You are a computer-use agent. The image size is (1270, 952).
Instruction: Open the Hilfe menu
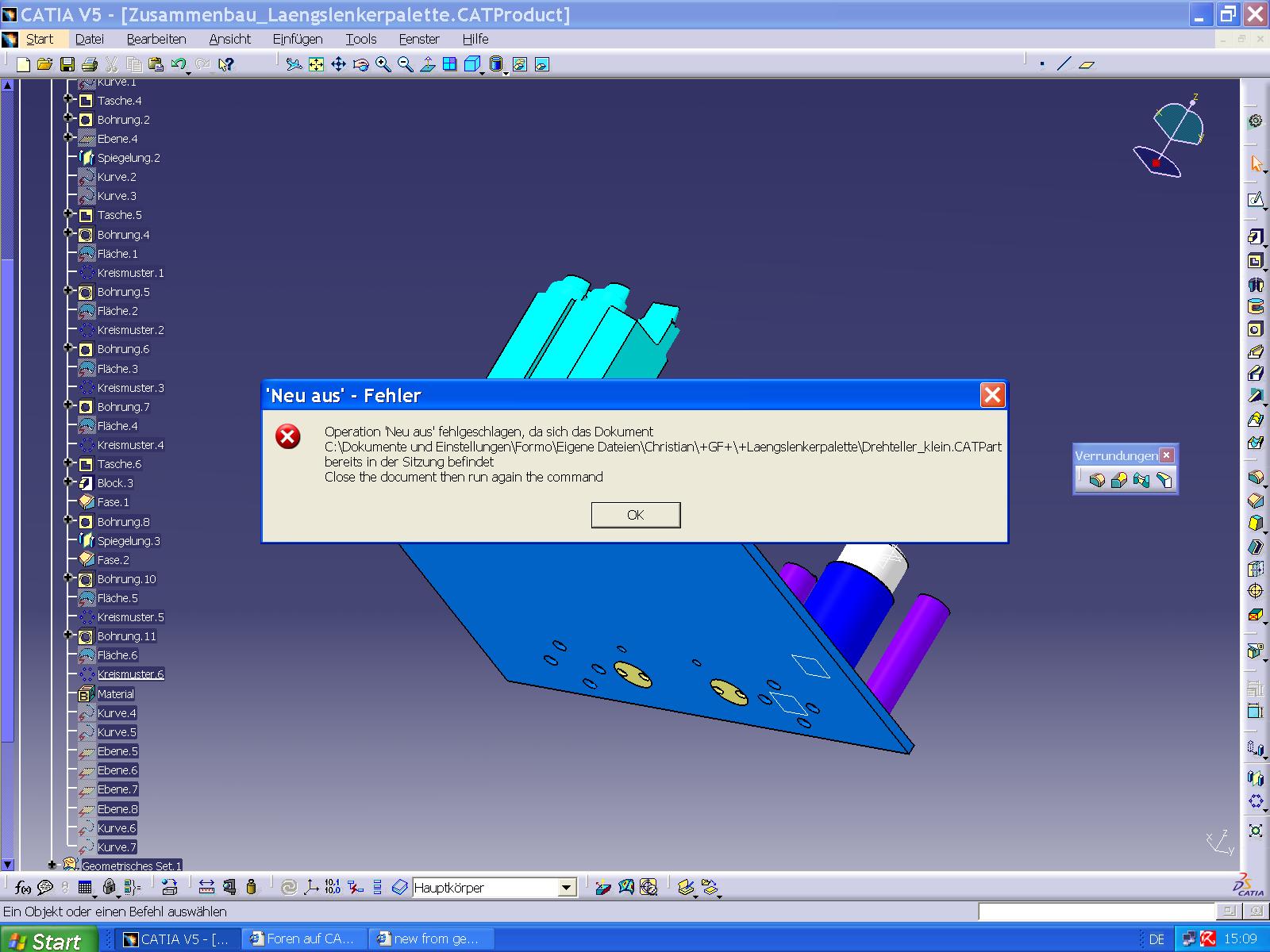point(475,39)
